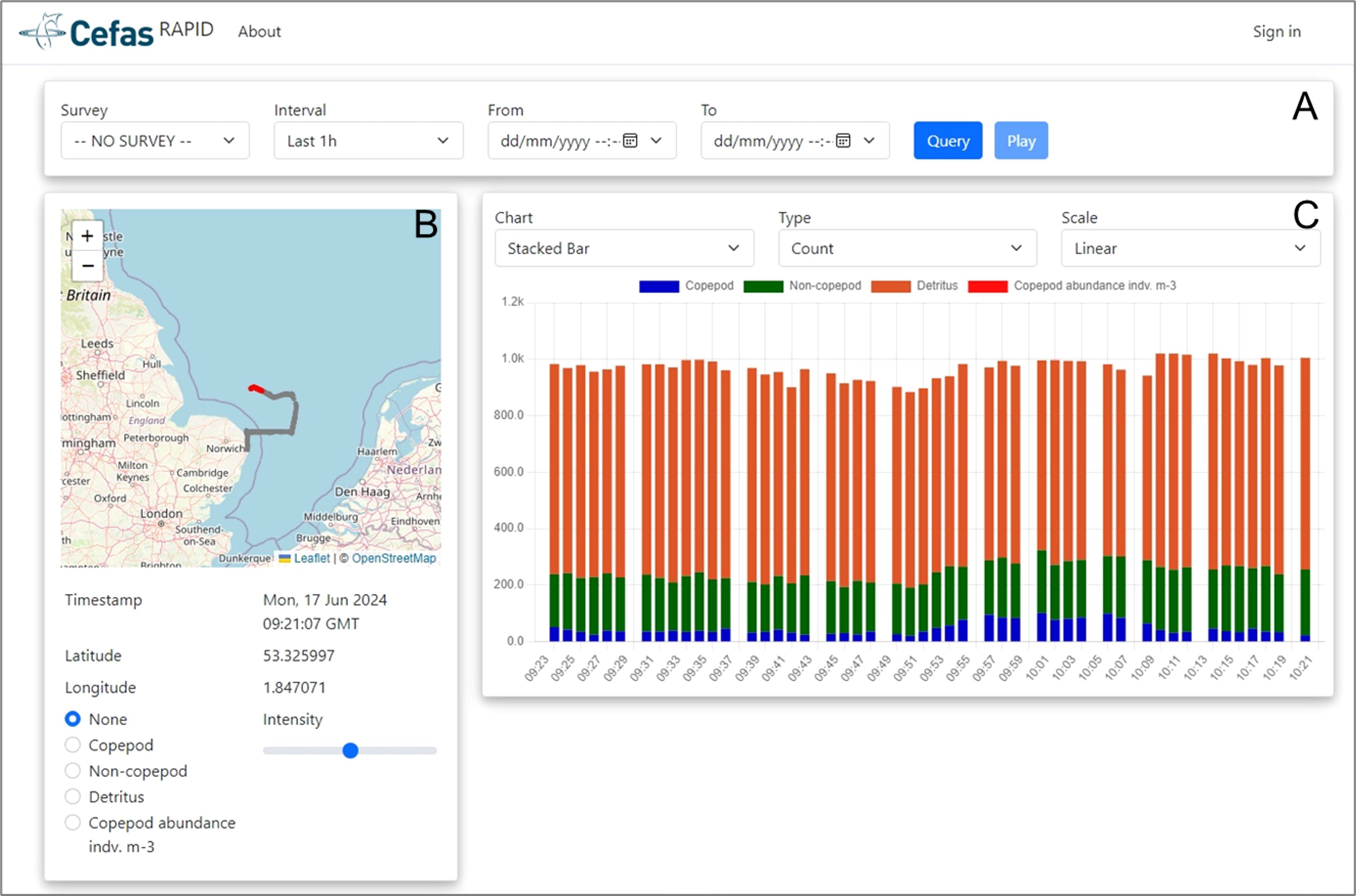Click the Play button
The width and height of the screenshot is (1356, 896).
click(1021, 140)
